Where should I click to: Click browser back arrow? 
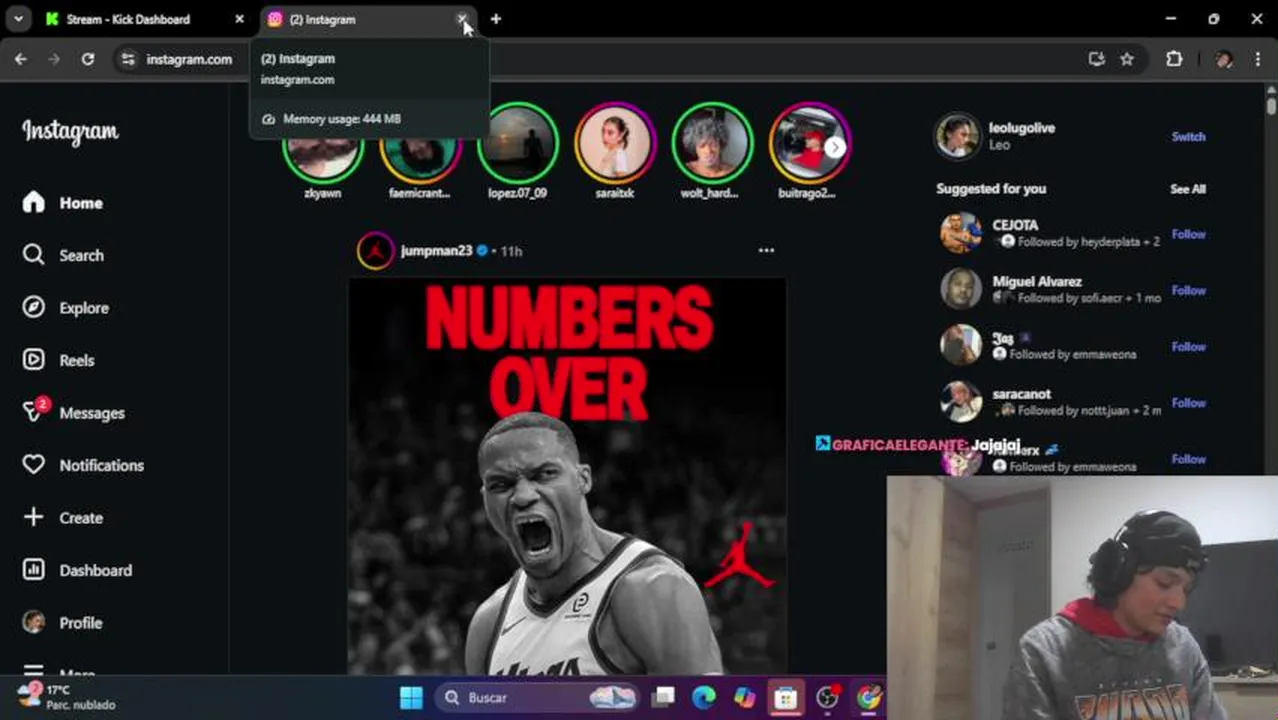(21, 59)
